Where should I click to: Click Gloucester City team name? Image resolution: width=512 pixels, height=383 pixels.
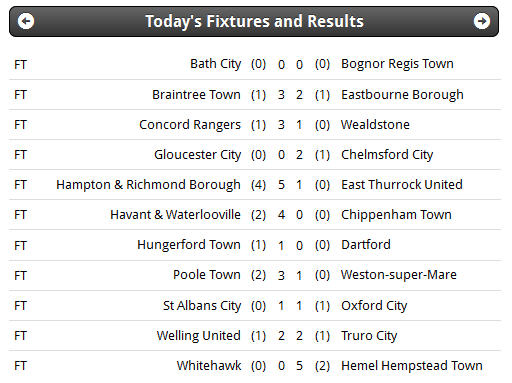[197, 155]
